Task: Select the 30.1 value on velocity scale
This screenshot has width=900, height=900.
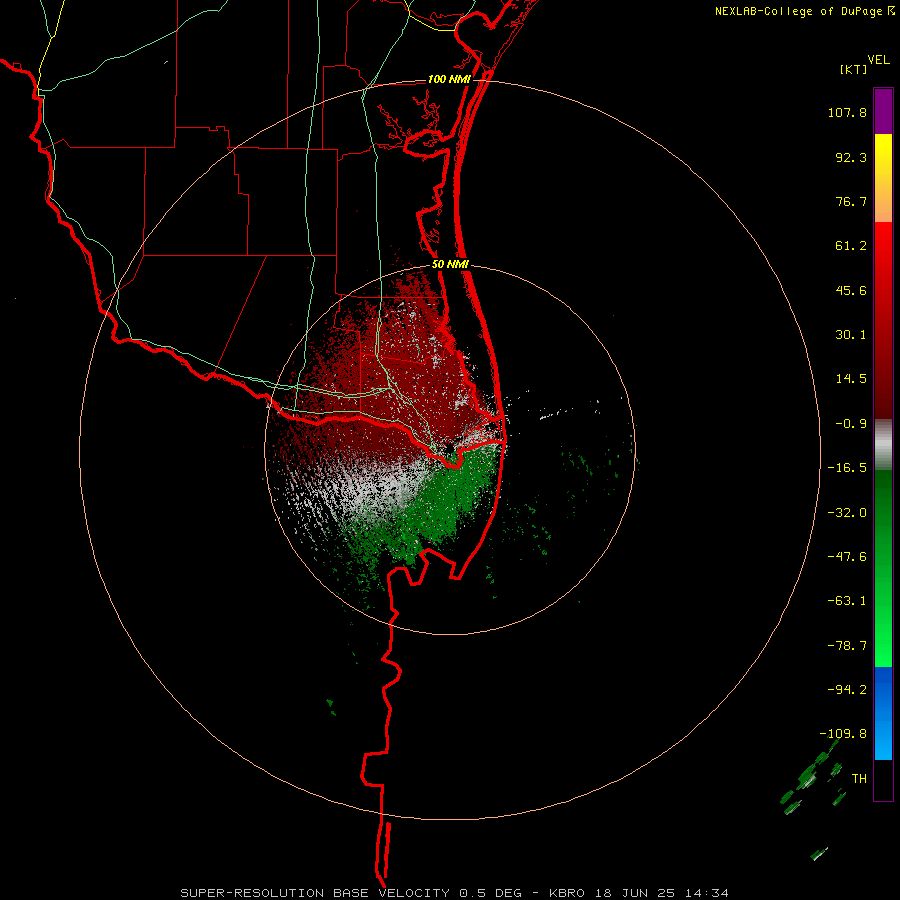Action: click(851, 335)
